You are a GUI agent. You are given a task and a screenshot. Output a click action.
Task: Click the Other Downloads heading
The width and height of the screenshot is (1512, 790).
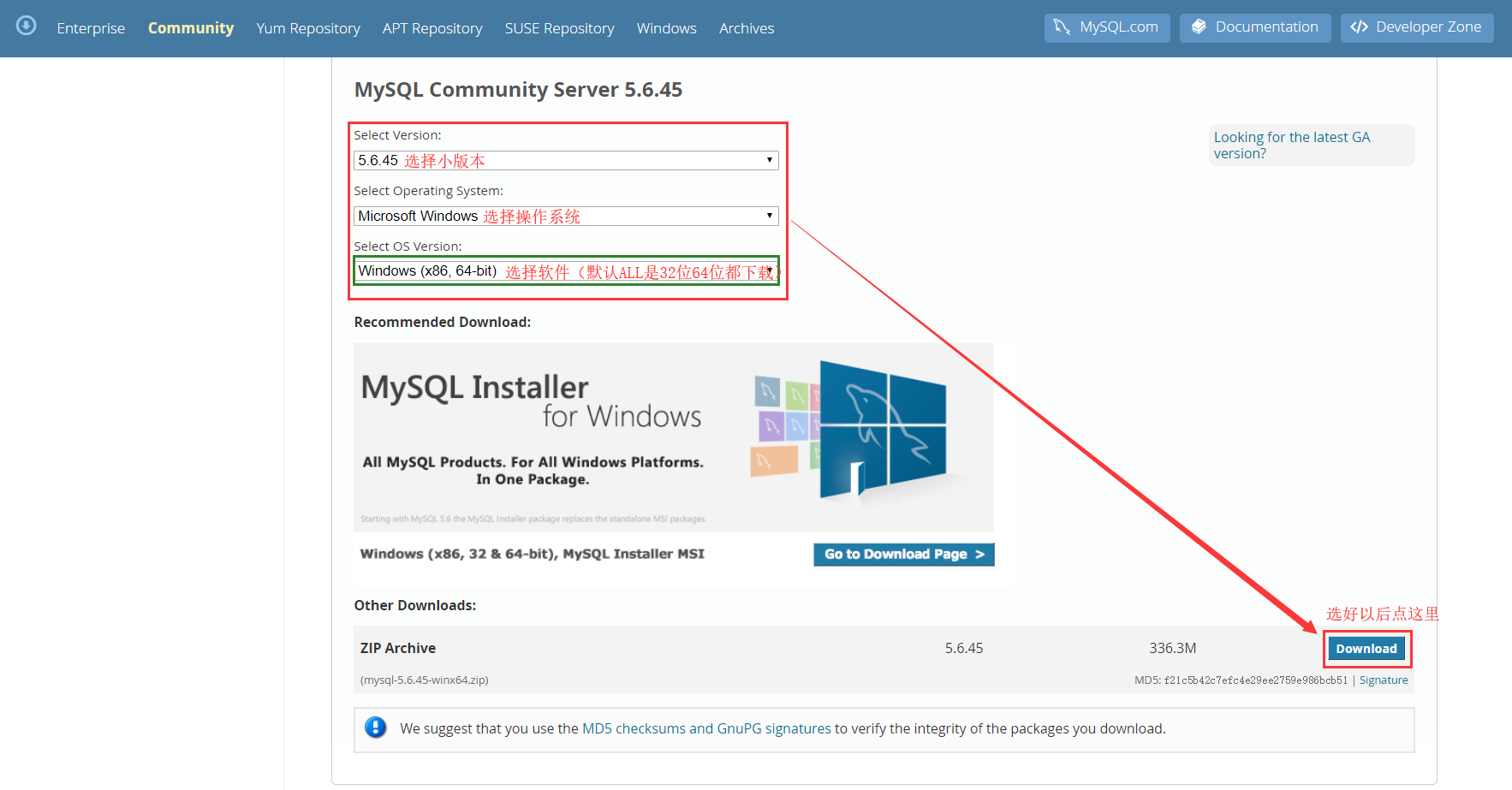pyautogui.click(x=415, y=605)
